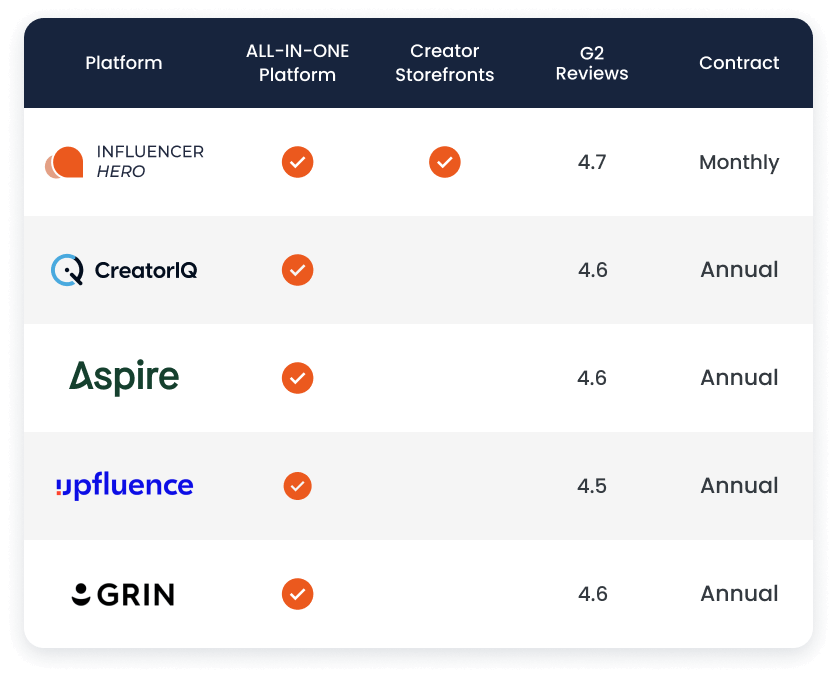Click GRIN's Annual contract label
This screenshot has width=837, height=678.
tap(739, 594)
